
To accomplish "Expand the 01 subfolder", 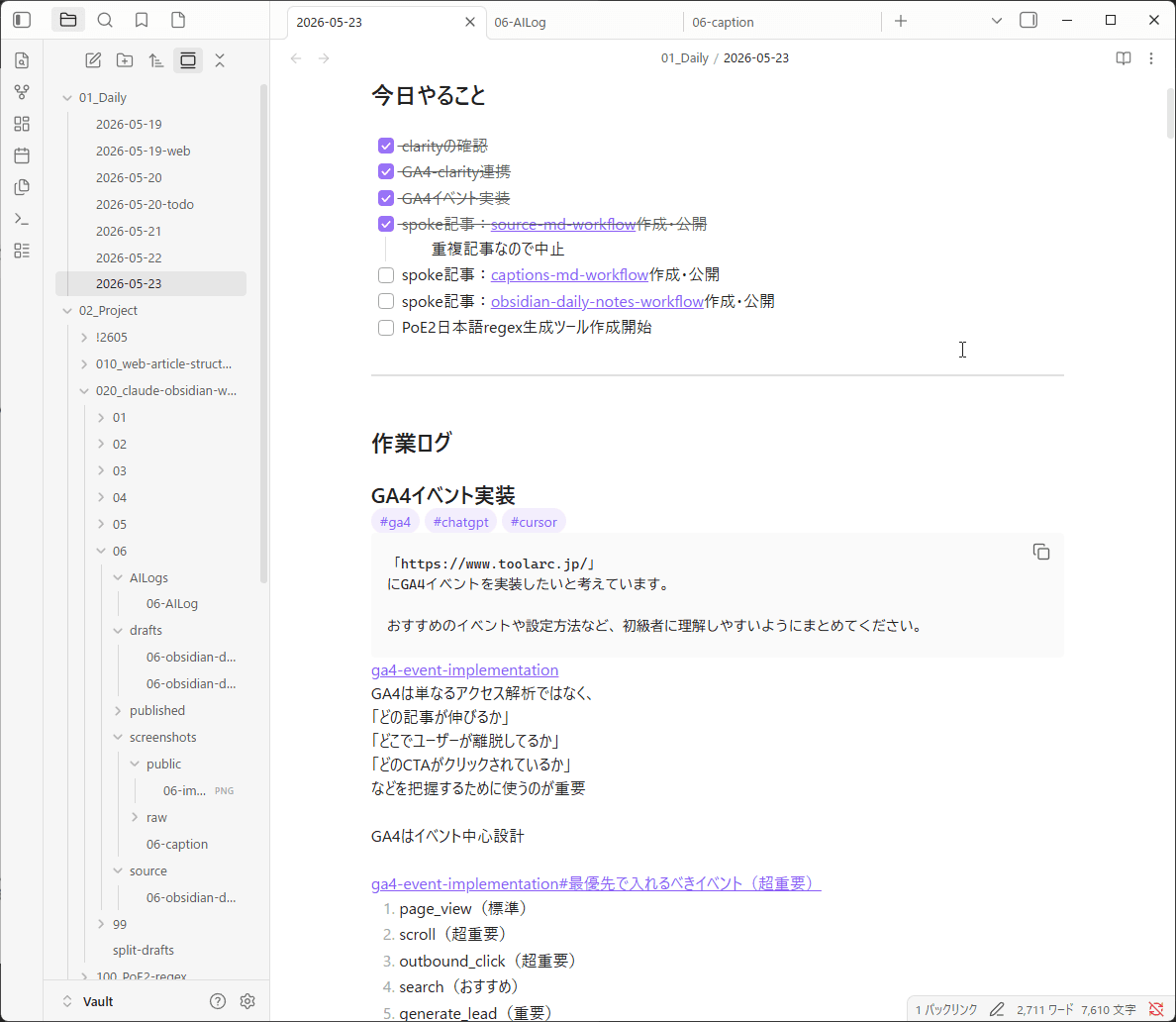I will [101, 417].
